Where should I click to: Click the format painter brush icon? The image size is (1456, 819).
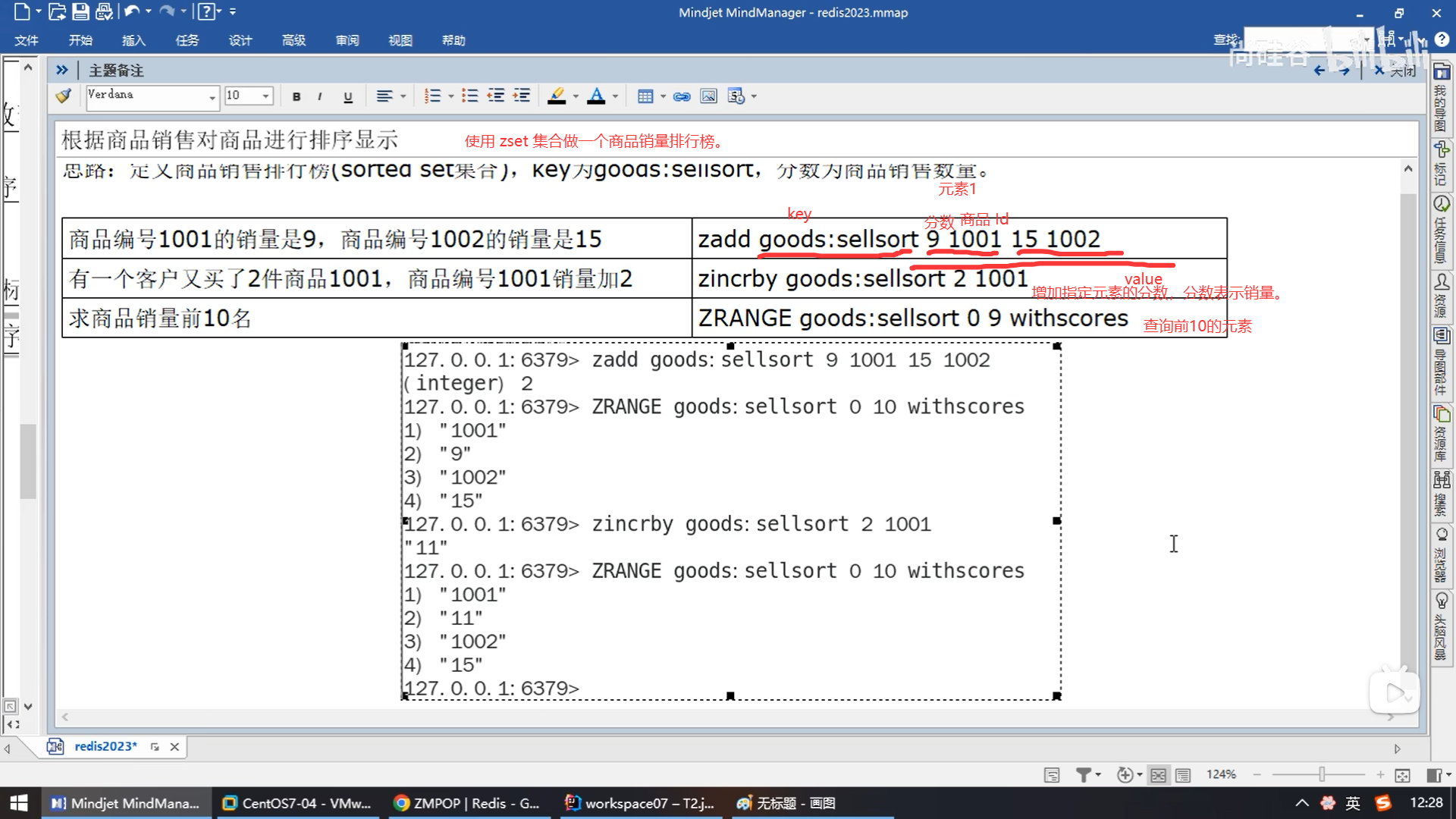(x=64, y=96)
